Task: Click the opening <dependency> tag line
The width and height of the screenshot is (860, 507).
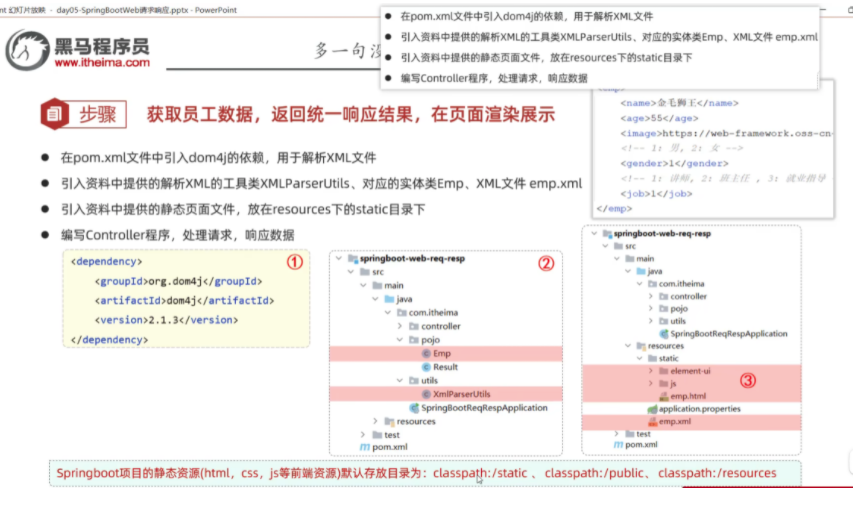Action: tap(106, 262)
